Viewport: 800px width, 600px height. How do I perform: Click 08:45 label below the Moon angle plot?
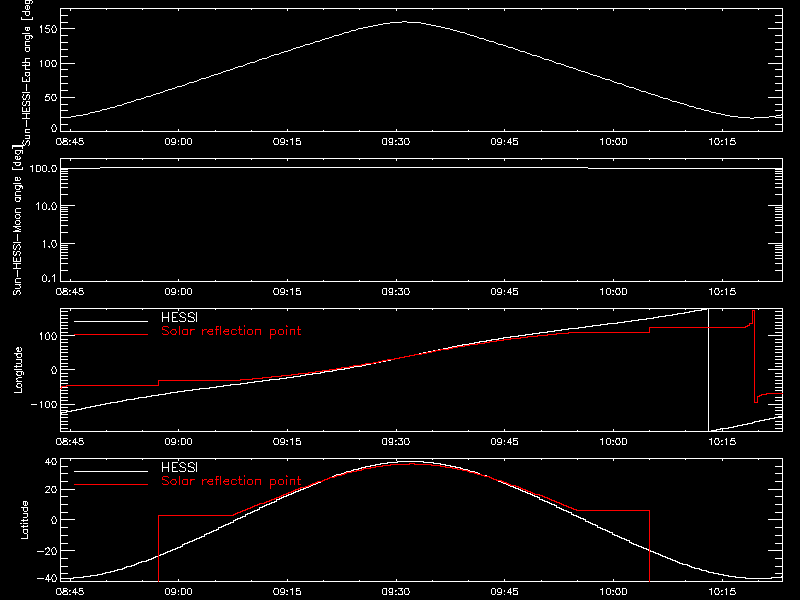(x=70, y=292)
